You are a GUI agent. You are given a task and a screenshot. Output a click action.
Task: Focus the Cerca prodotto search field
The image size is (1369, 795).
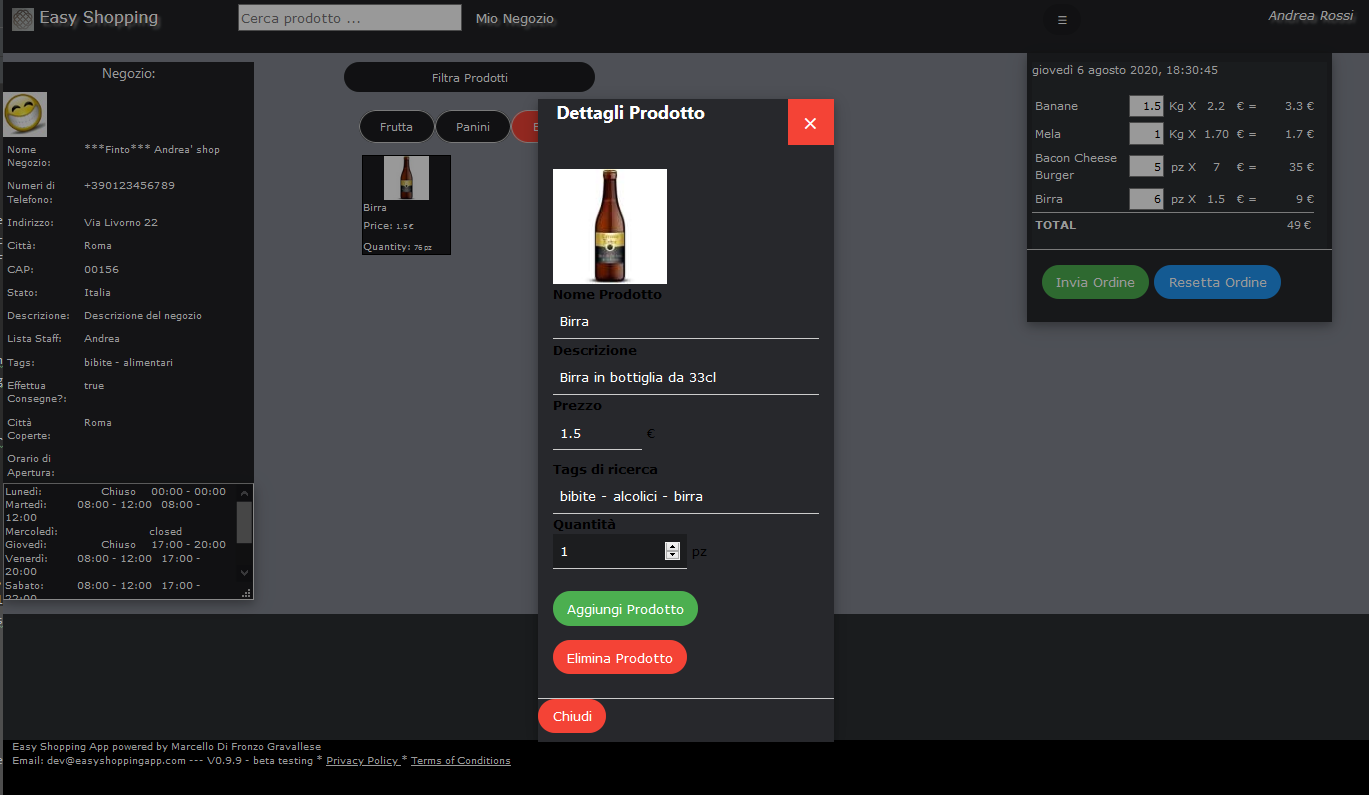click(x=350, y=18)
